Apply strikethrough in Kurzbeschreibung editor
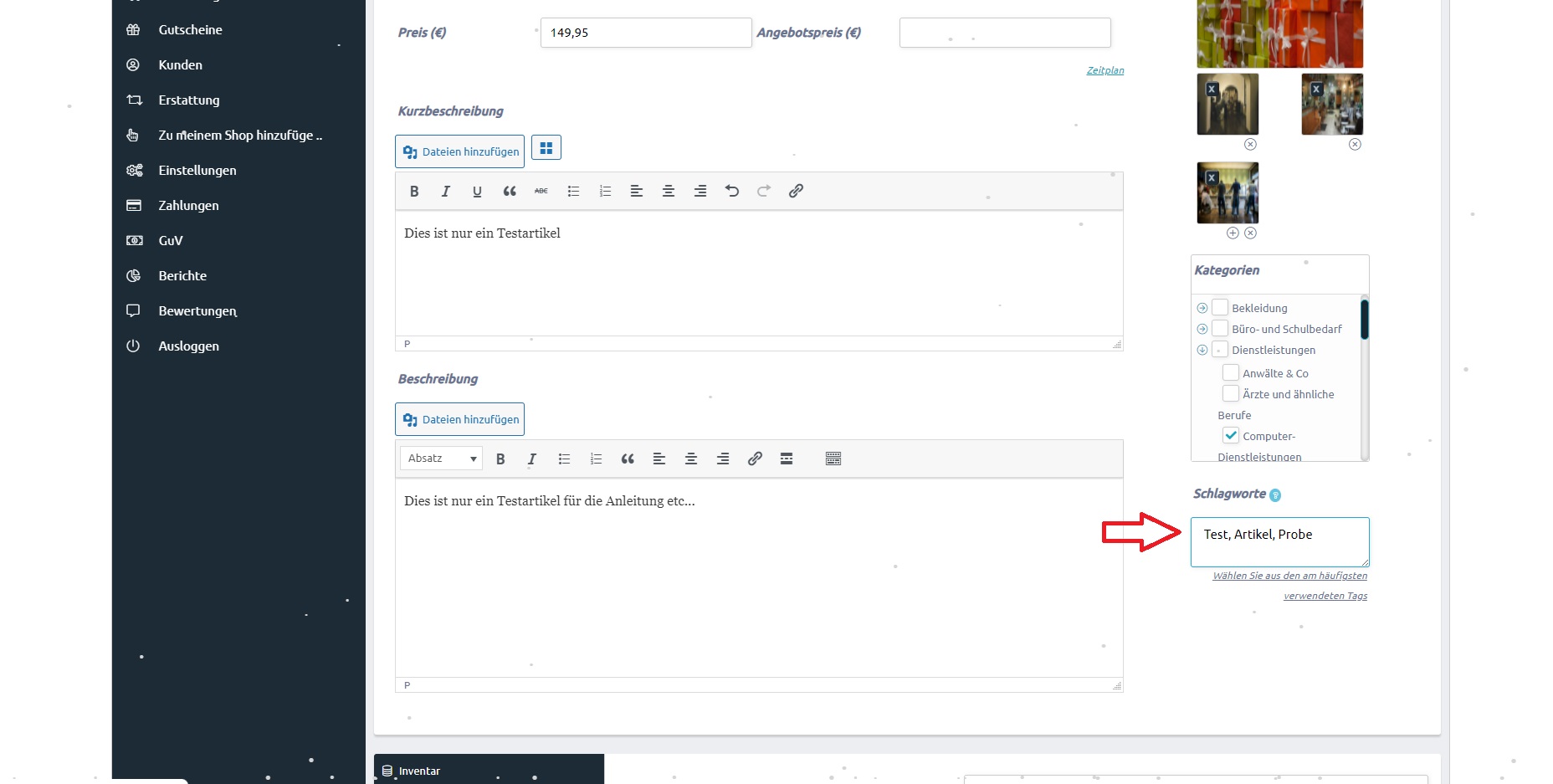 (541, 191)
